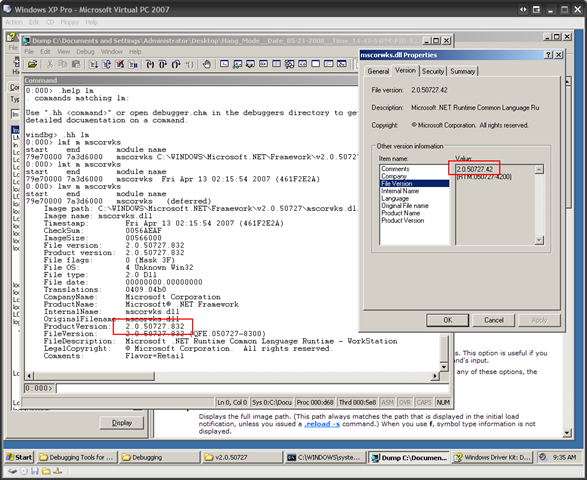The height and width of the screenshot is (480, 587).
Task: Open the Locals window toolbar icon
Action: [250, 64]
